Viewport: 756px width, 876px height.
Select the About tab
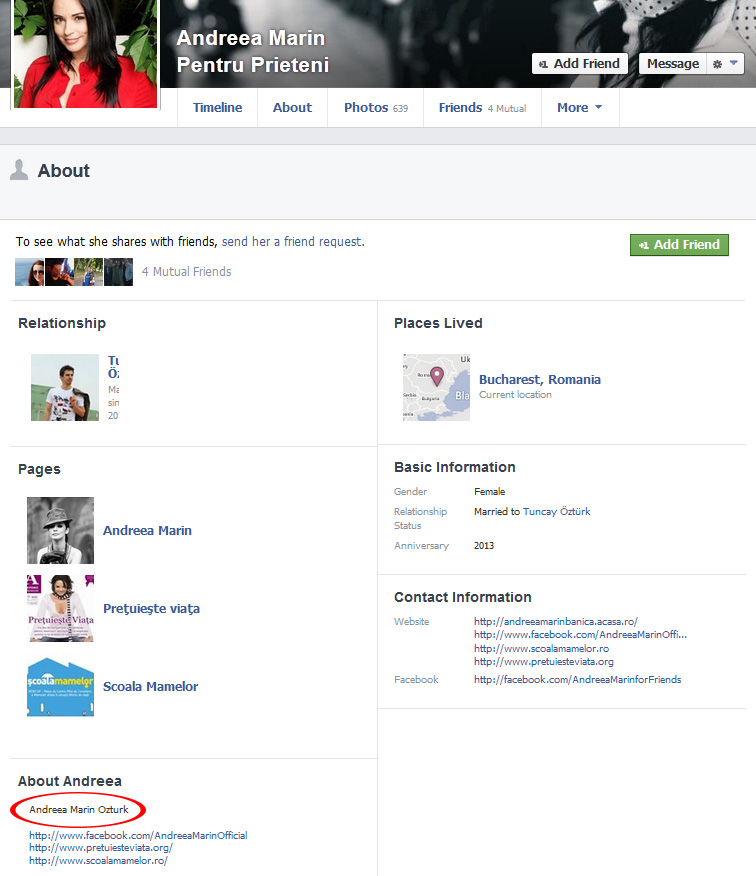pos(292,108)
